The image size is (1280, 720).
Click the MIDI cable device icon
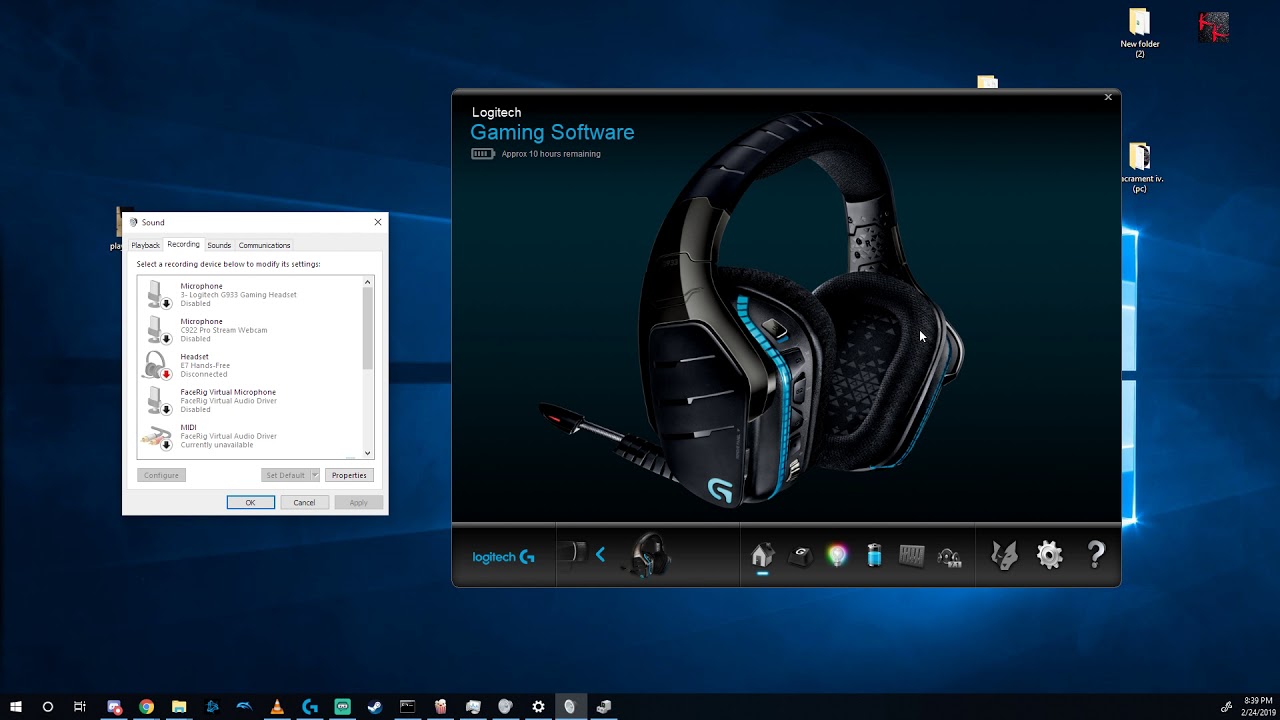(x=156, y=437)
